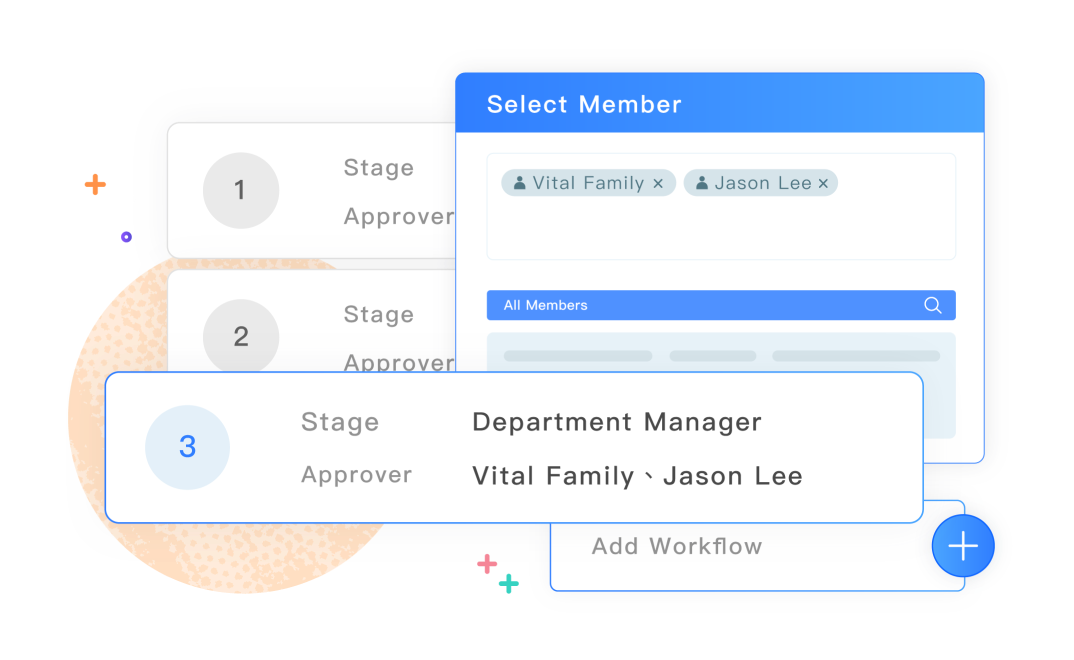The image size is (1074, 660).
Task: Click the blue plus Add Workflow button
Action: 962,546
